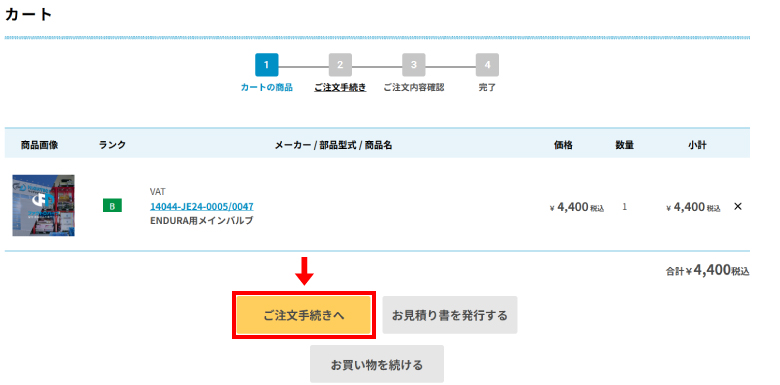Image resolution: width=780 pixels, height=385 pixels.
Task: Click the quantity value 1
Action: pyautogui.click(x=624, y=207)
